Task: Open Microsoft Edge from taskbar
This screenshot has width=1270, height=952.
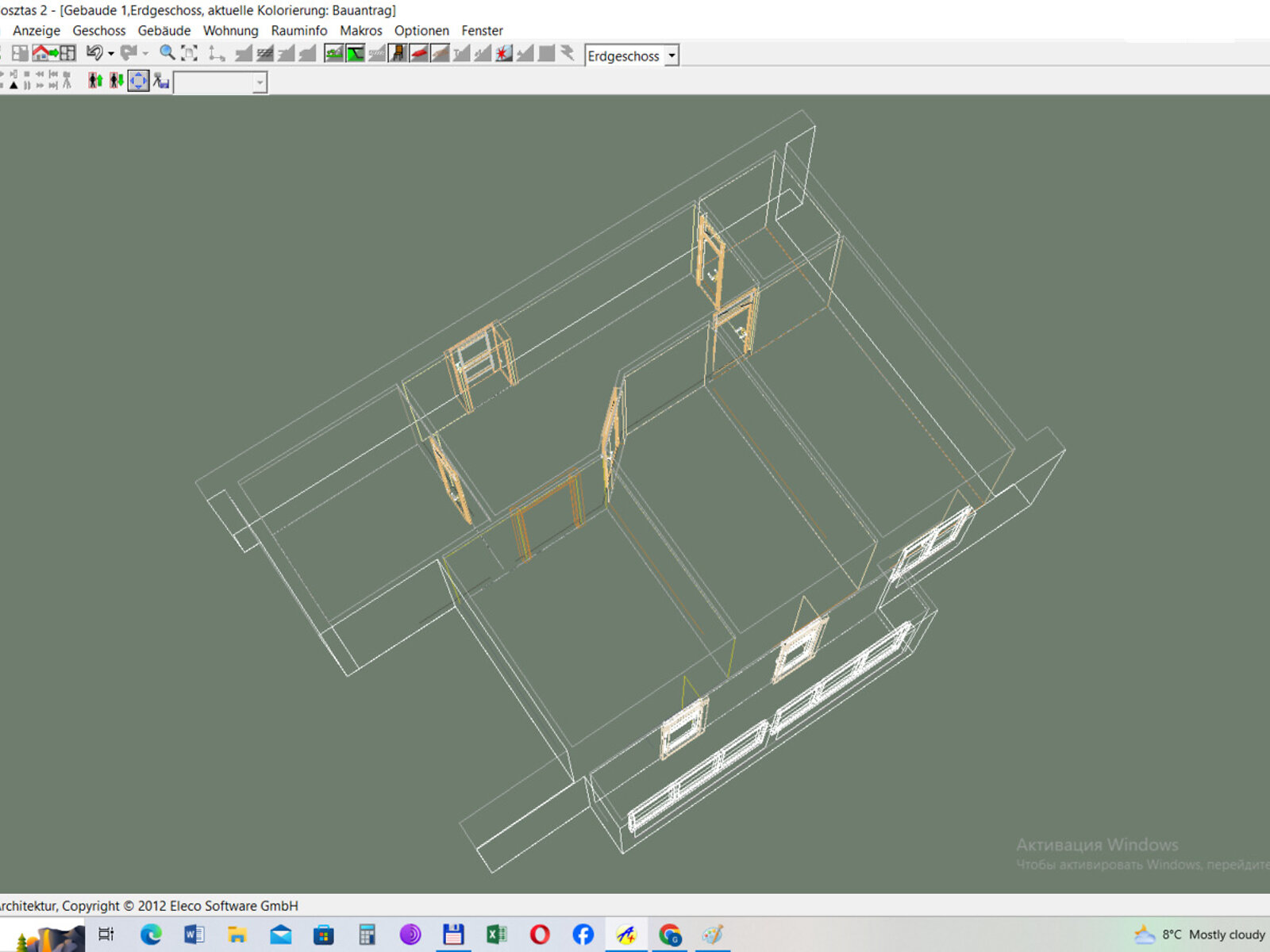Action: click(151, 935)
